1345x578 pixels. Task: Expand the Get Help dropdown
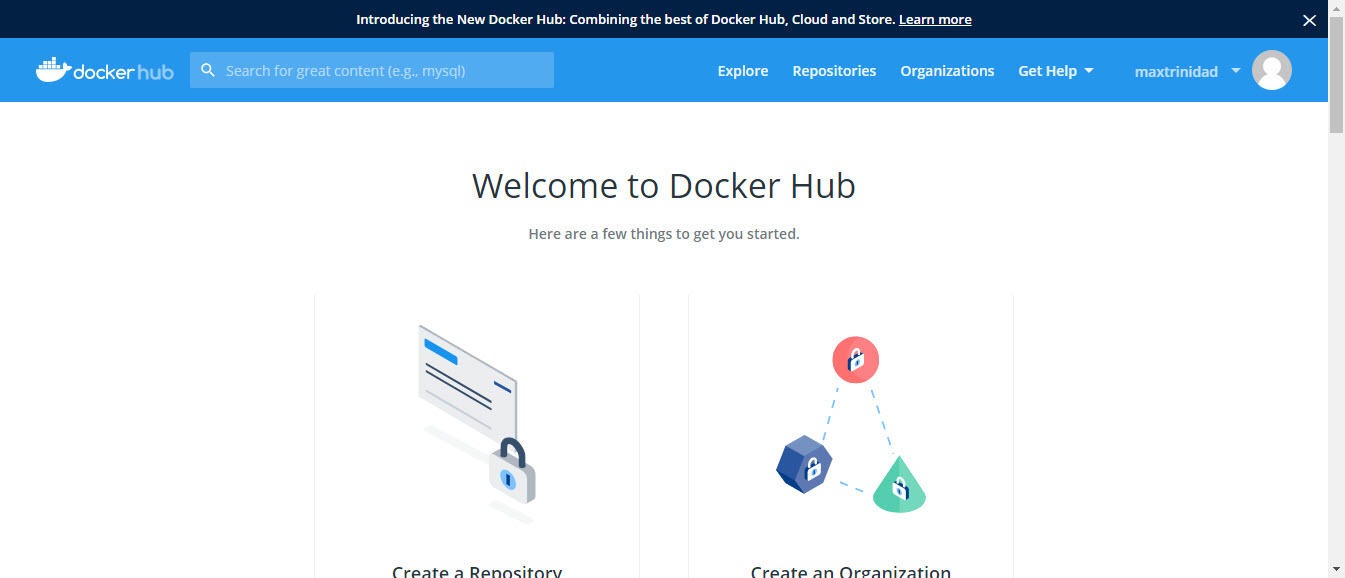[x=1056, y=71]
